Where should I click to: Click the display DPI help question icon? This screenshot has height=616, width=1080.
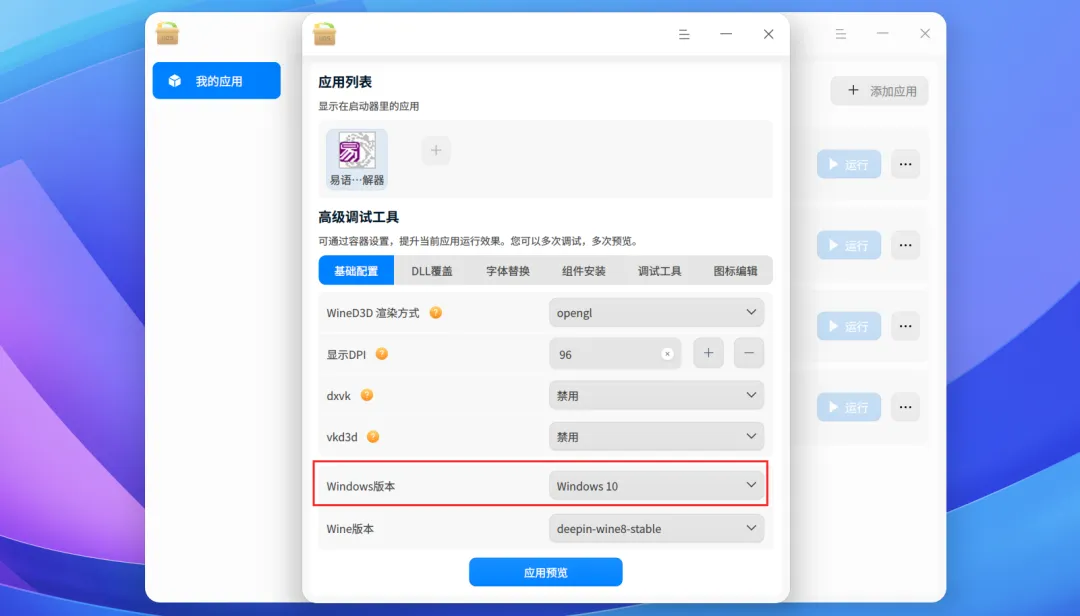(x=382, y=353)
